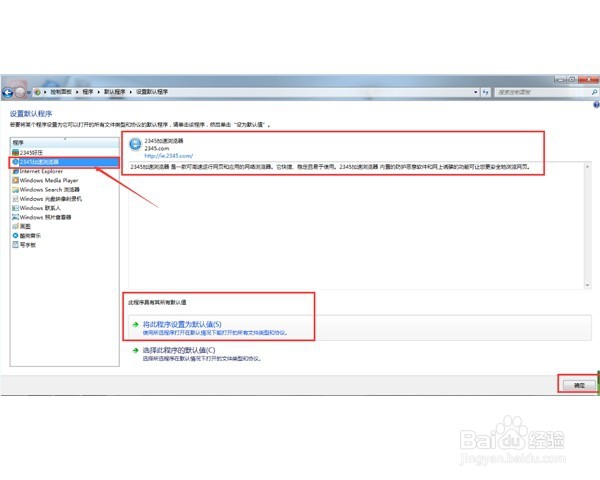Click the Windows Media Player list icon

click(15, 180)
